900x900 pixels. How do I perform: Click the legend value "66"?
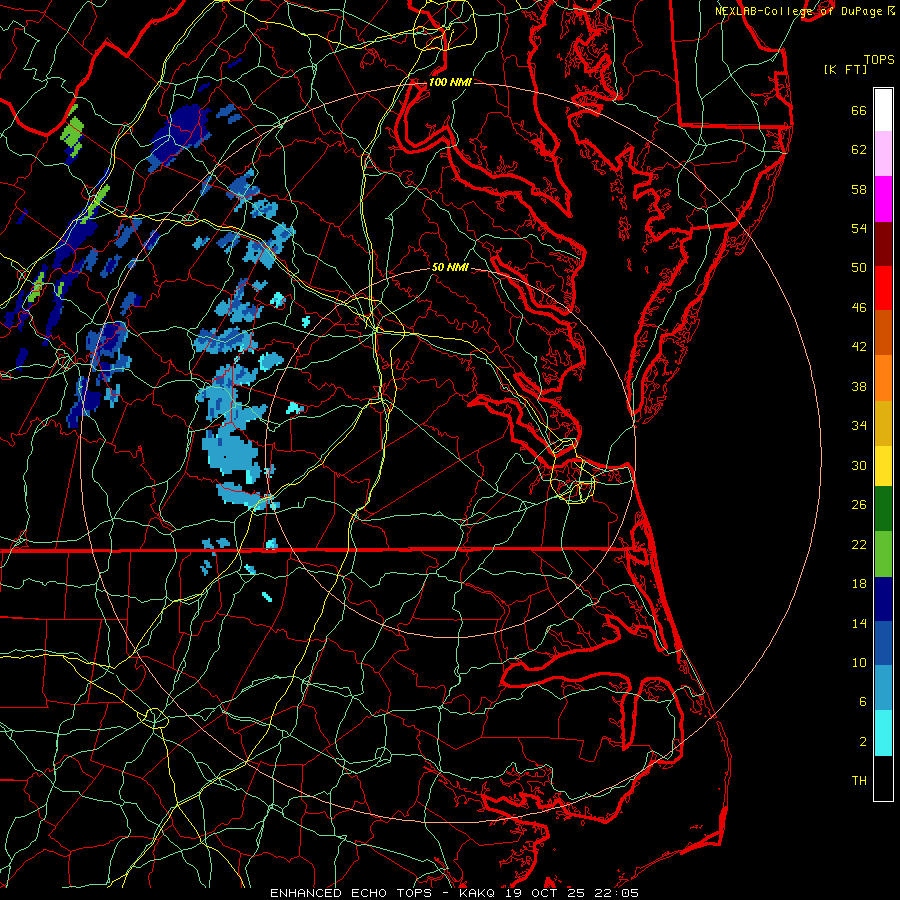pyautogui.click(x=859, y=111)
